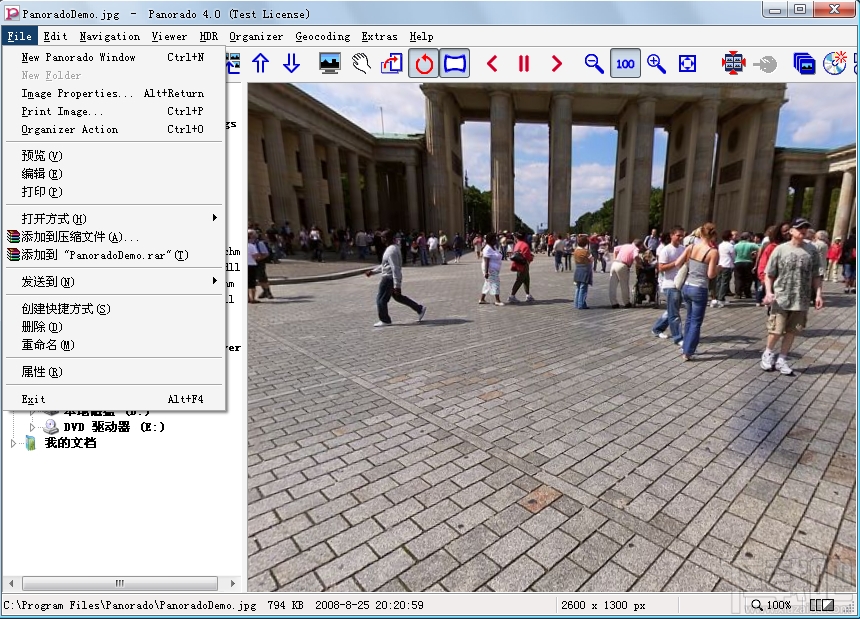Select the hand pan tool
This screenshot has width=860, height=619.
tap(361, 64)
